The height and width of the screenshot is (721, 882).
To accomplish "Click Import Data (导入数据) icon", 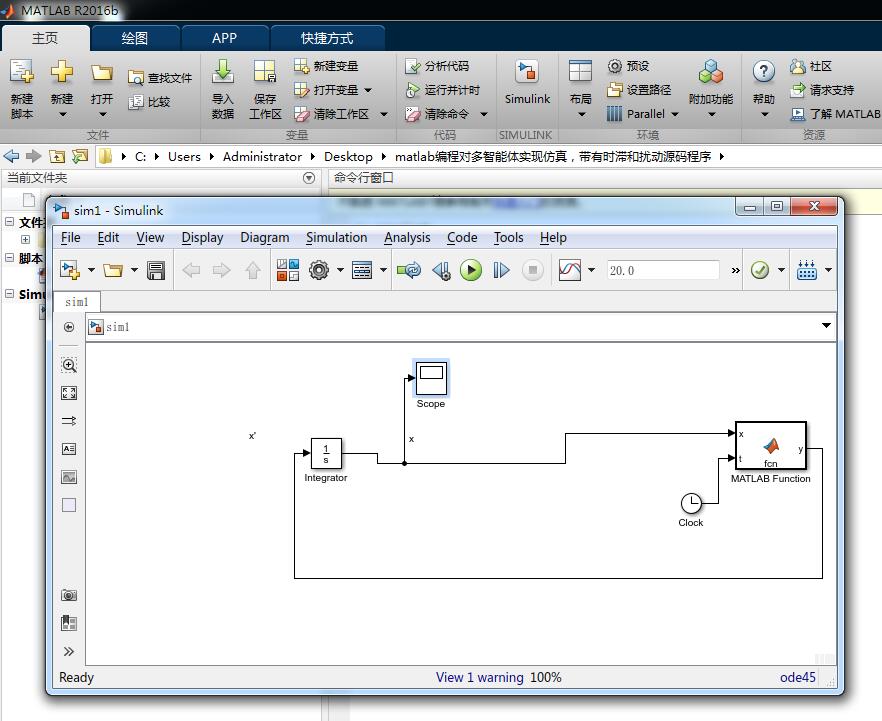I will (x=223, y=89).
